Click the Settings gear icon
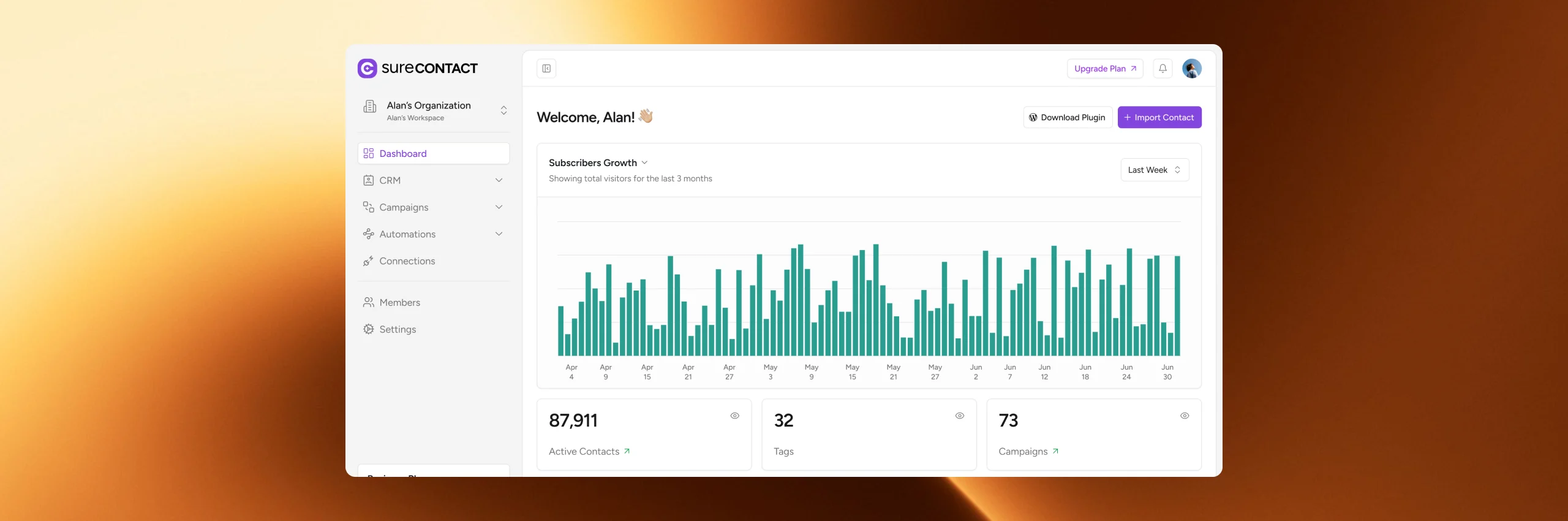The image size is (1568, 521). pos(369,329)
